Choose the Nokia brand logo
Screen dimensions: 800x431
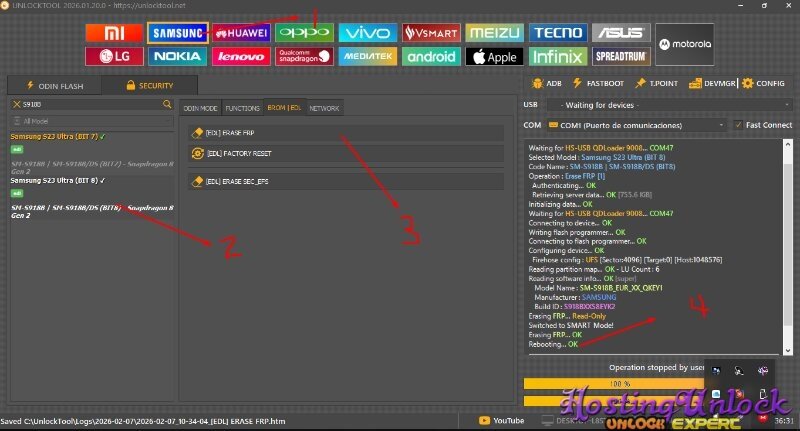tap(178, 56)
